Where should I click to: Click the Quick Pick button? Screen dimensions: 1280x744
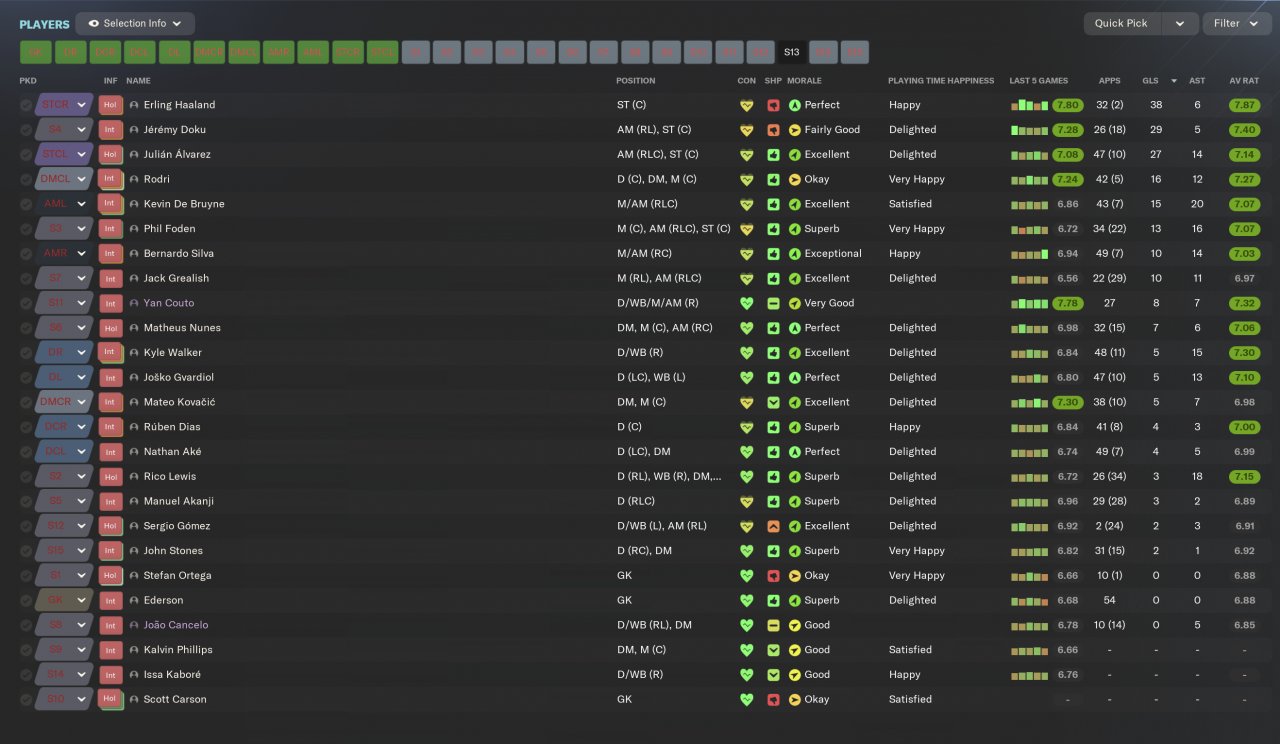coord(1122,23)
